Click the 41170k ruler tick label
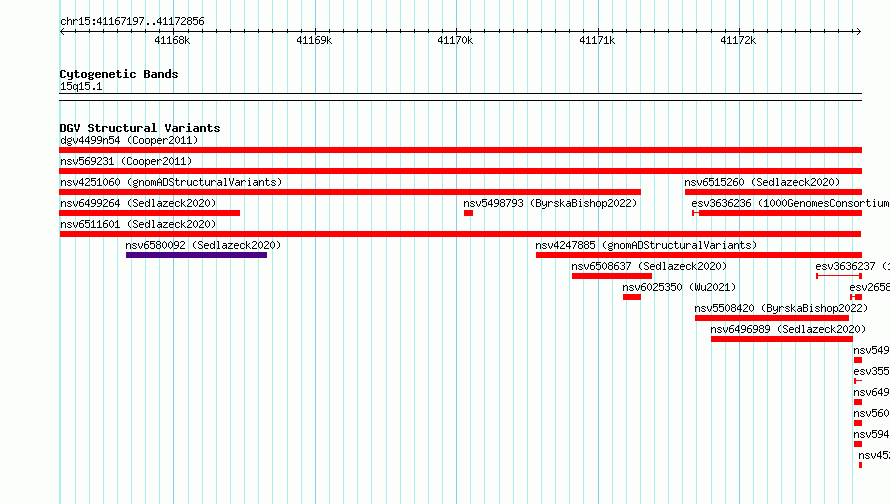The image size is (890, 504). point(455,40)
